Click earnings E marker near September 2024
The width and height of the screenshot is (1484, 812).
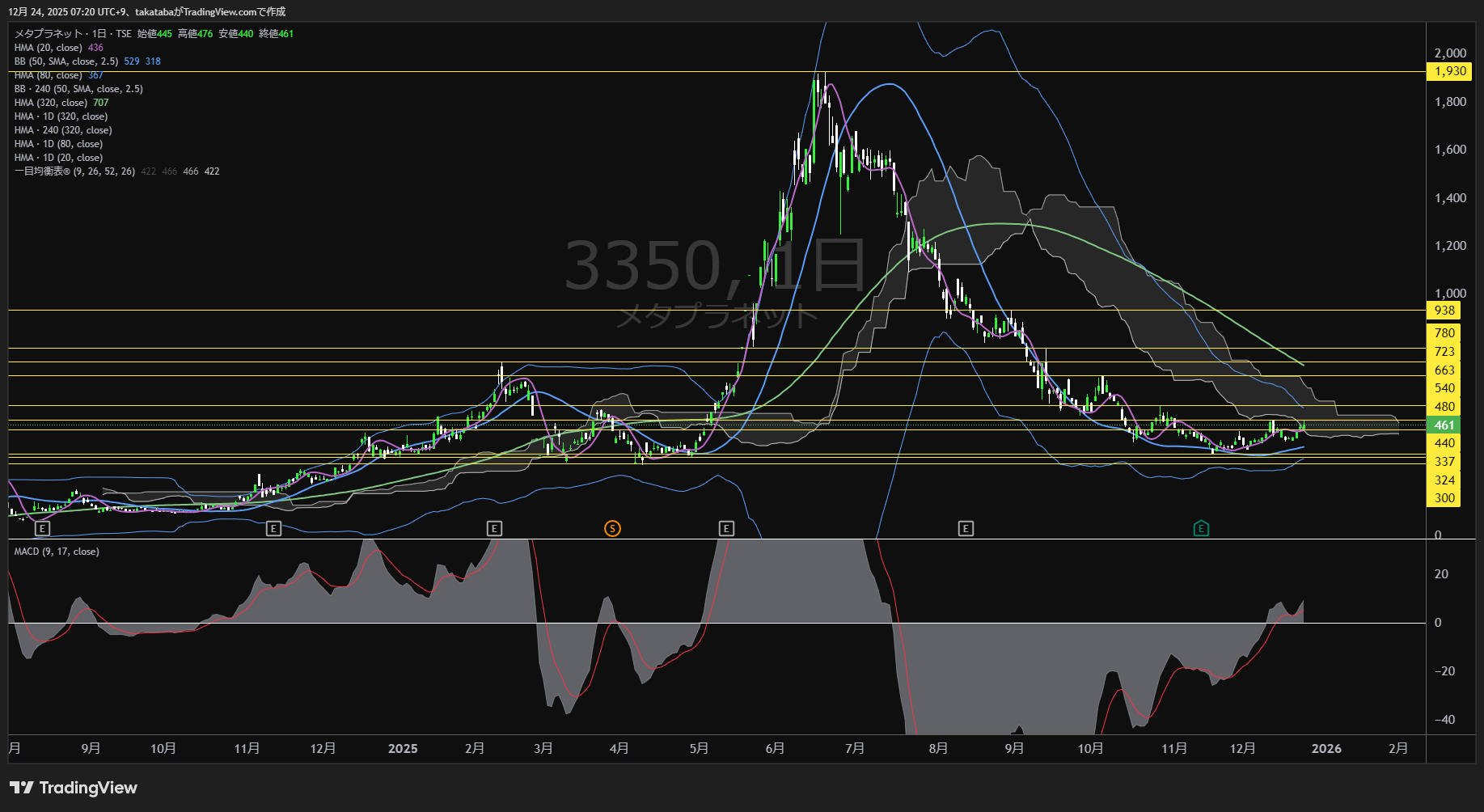pyautogui.click(x=43, y=529)
